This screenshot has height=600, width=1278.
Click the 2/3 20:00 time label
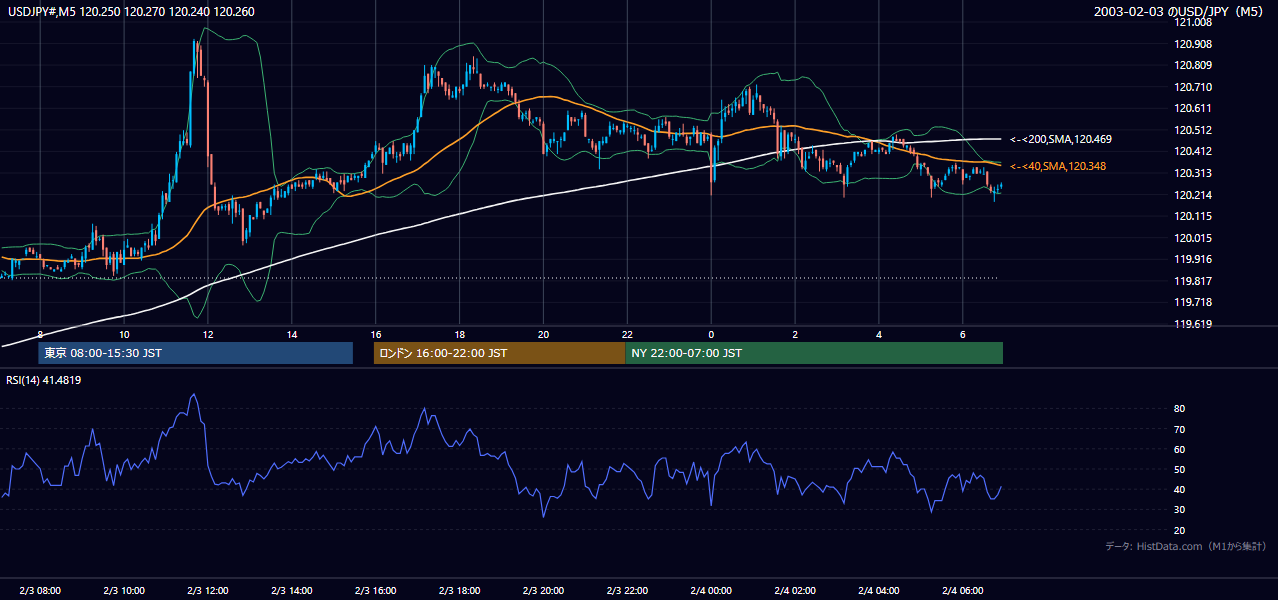click(543, 591)
